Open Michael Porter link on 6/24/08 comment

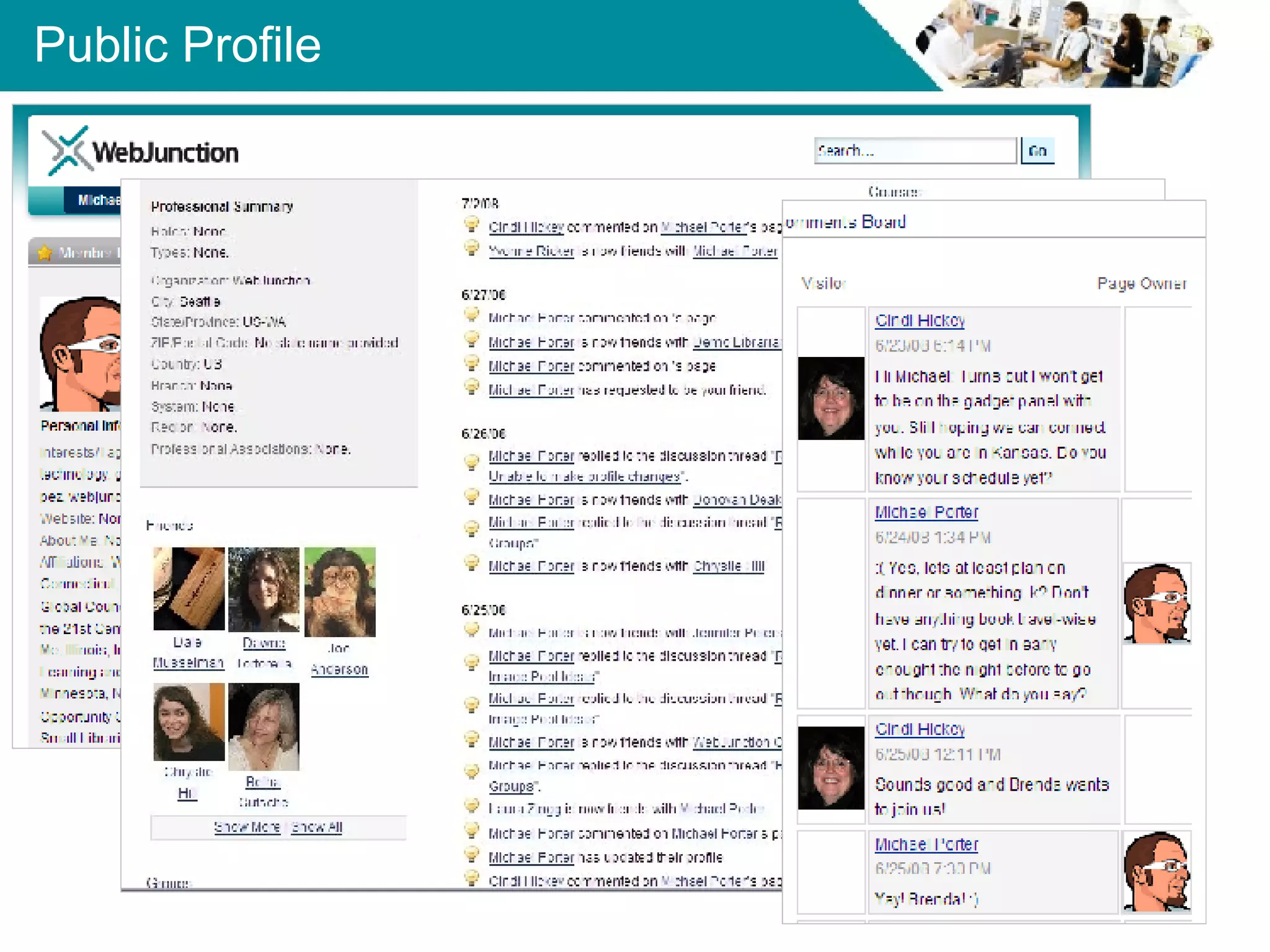pos(926,513)
